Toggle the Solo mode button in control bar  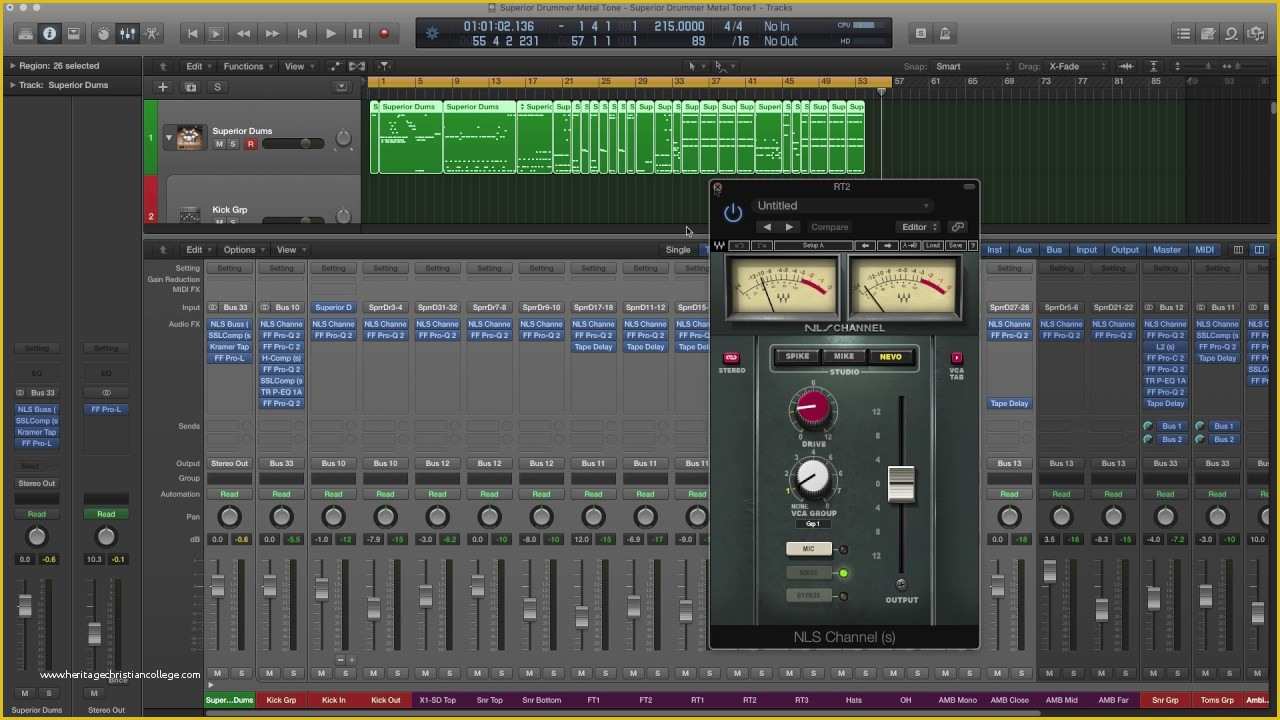pos(920,33)
